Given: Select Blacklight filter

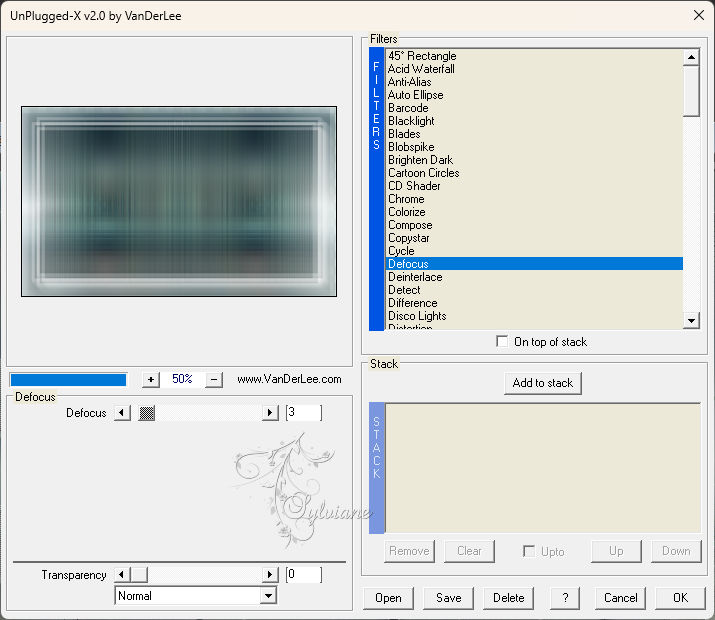Looking at the screenshot, I should (x=534, y=121).
